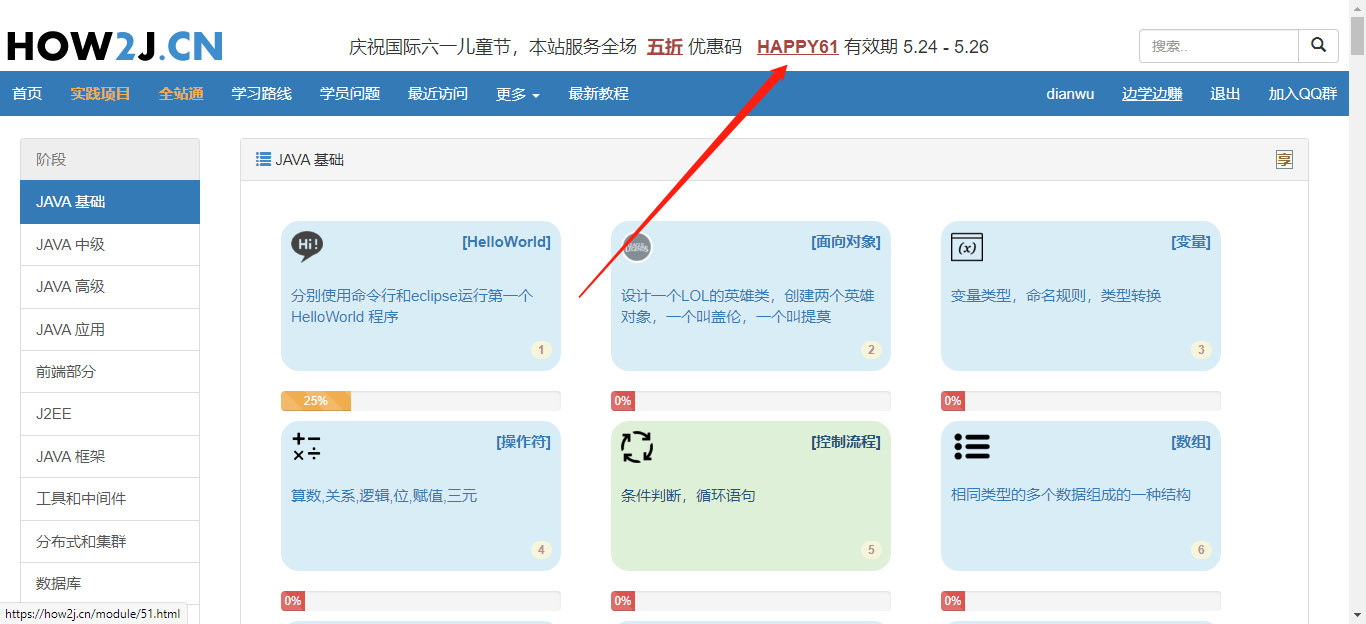Select 前端部分 in the stage sidebar
This screenshot has width=1366, height=624.
click(110, 372)
